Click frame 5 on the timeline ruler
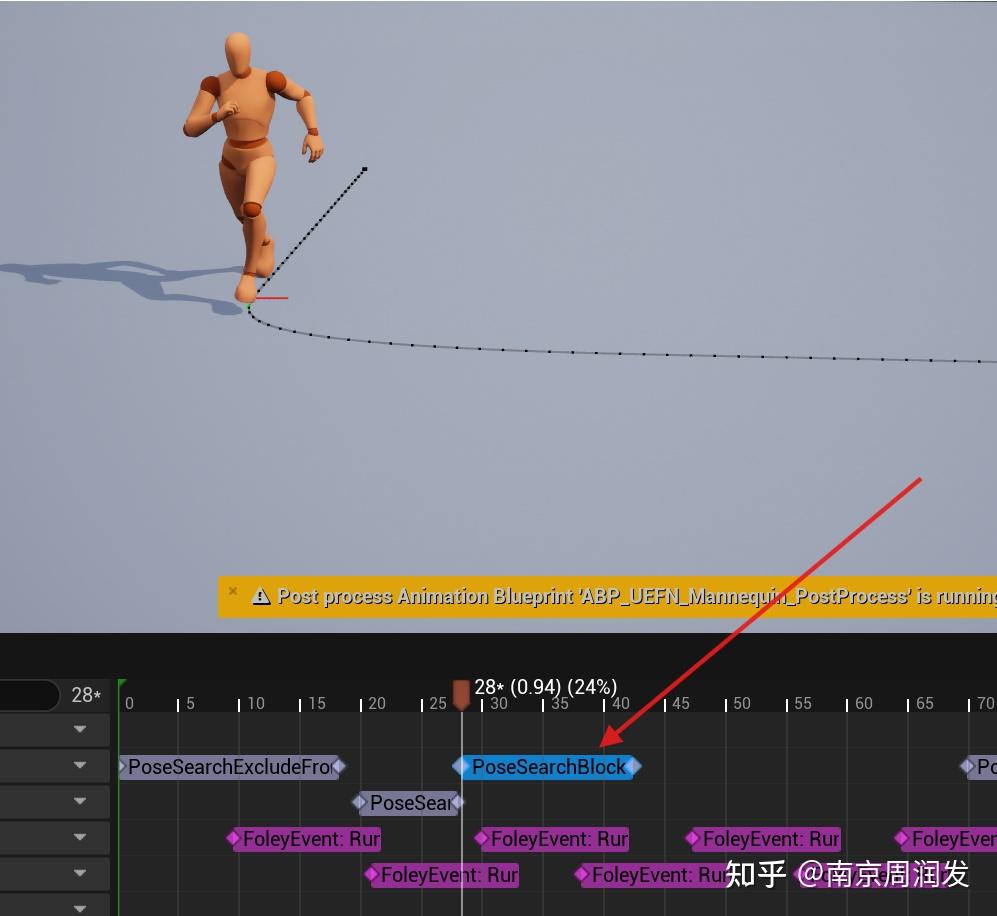 click(x=189, y=703)
